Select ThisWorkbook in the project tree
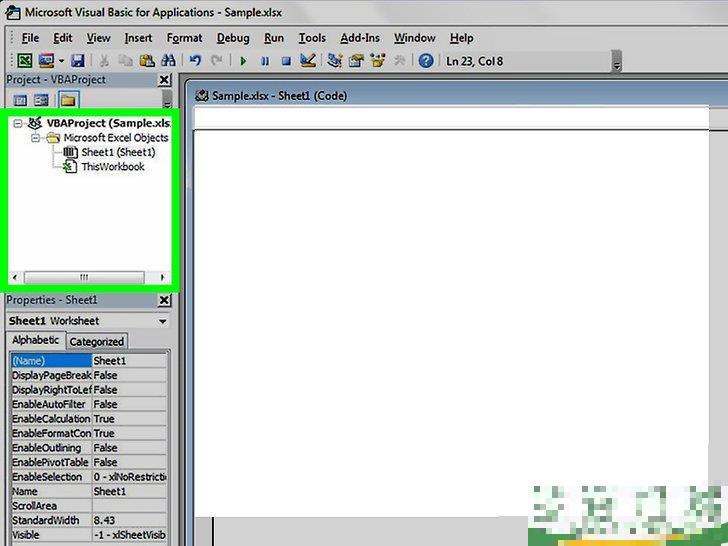The height and width of the screenshot is (546, 728). tap(112, 167)
